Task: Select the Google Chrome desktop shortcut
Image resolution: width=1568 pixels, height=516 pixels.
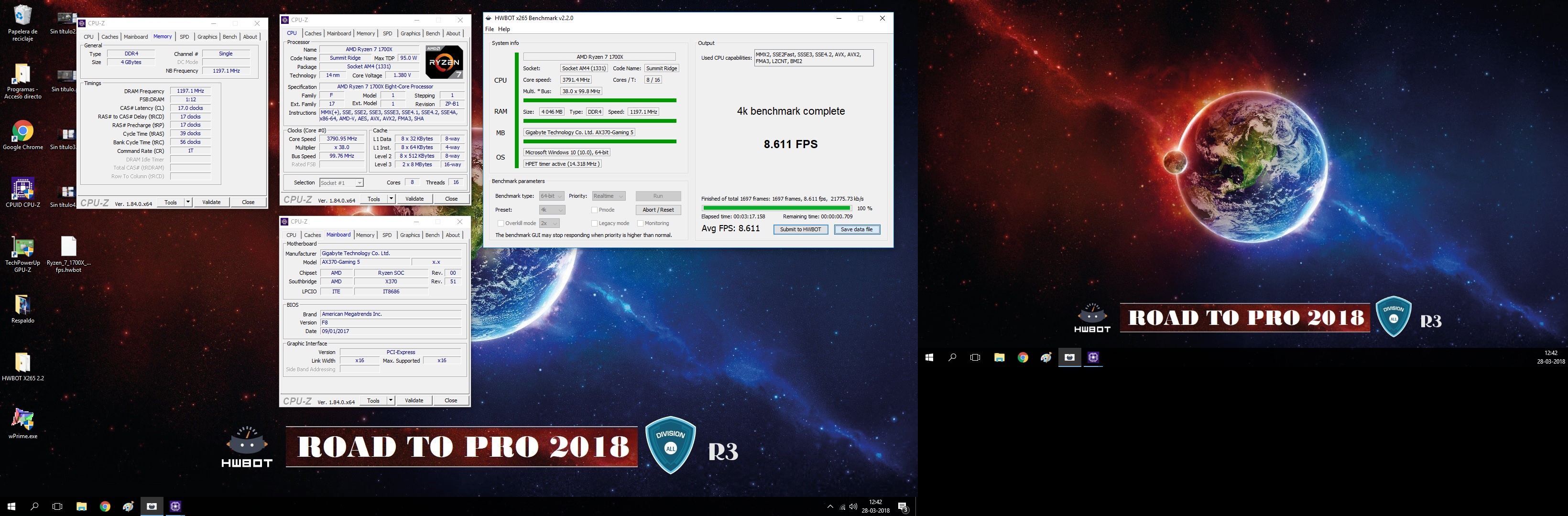Action: [x=22, y=135]
